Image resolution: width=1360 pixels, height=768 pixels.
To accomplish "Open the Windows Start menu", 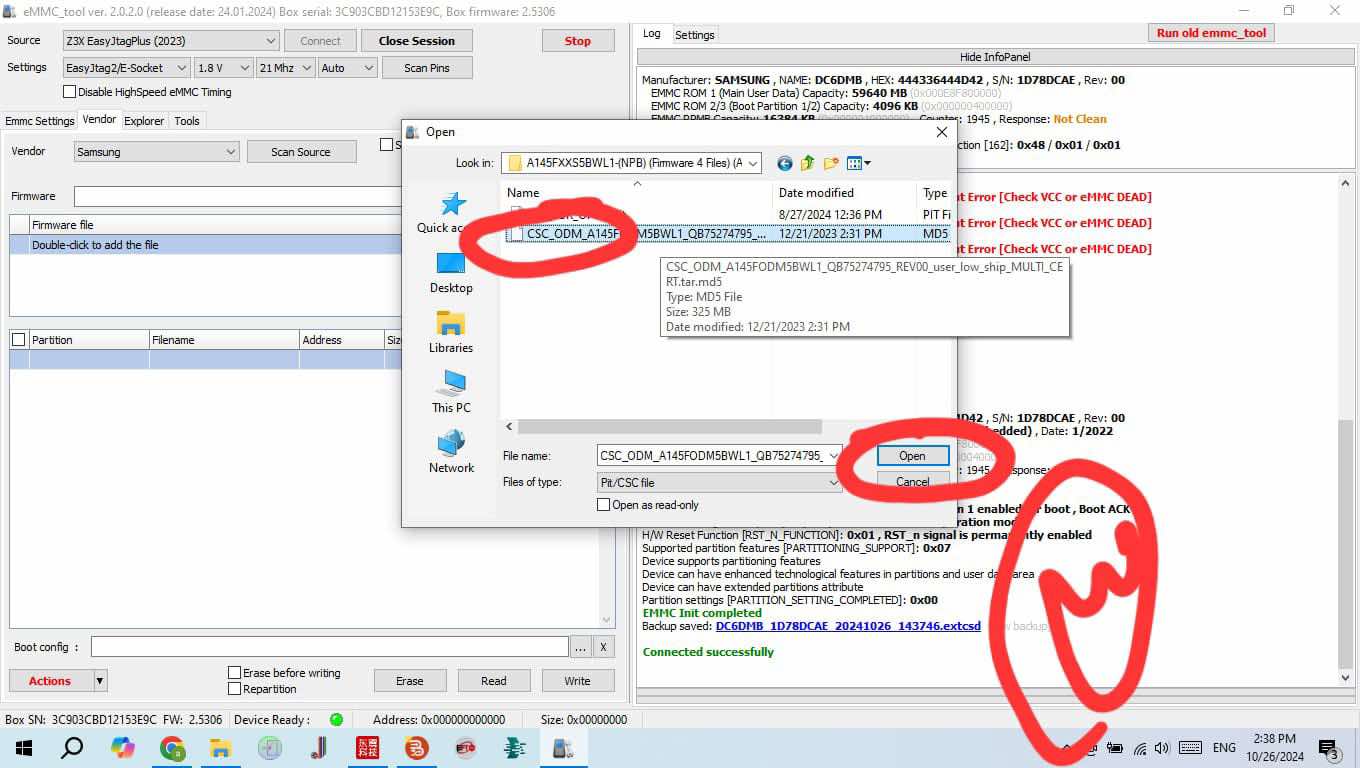I will point(24,748).
